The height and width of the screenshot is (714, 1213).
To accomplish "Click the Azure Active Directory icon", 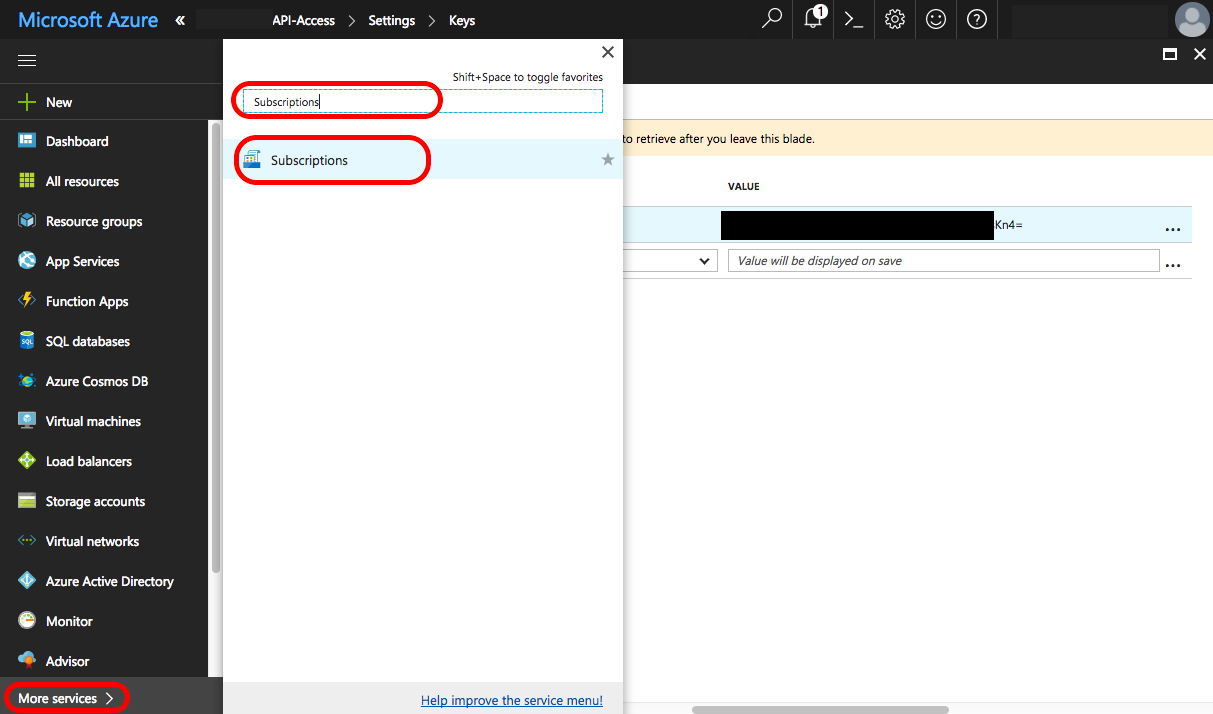I will [27, 581].
